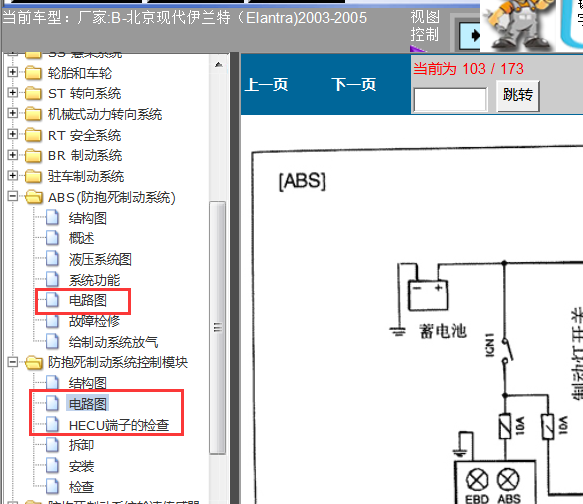Click the page icon beside 系统功能
583x504 pixels.
point(52,280)
